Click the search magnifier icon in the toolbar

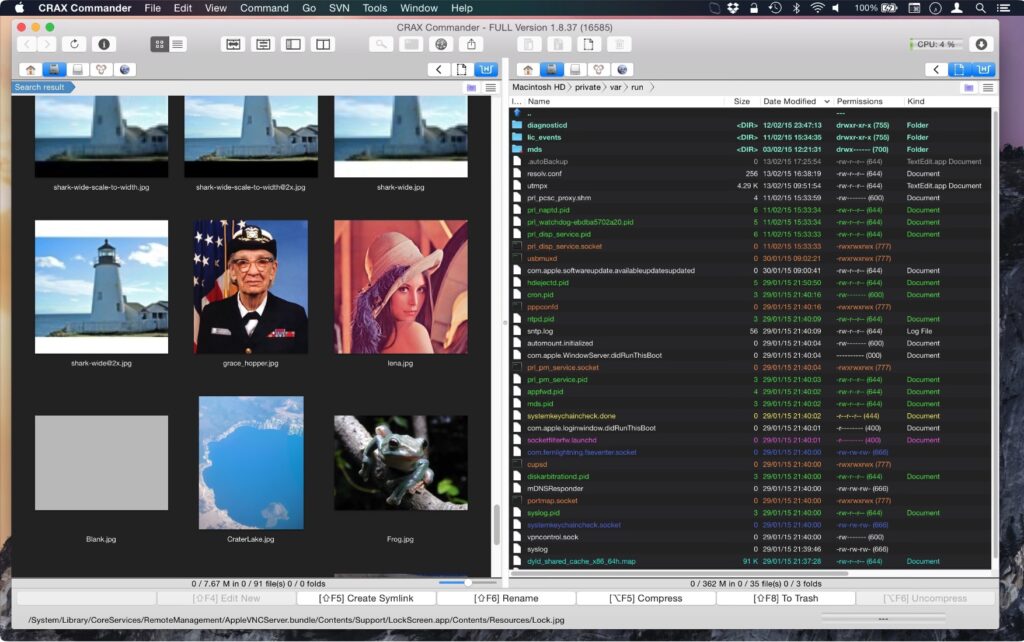(x=382, y=44)
